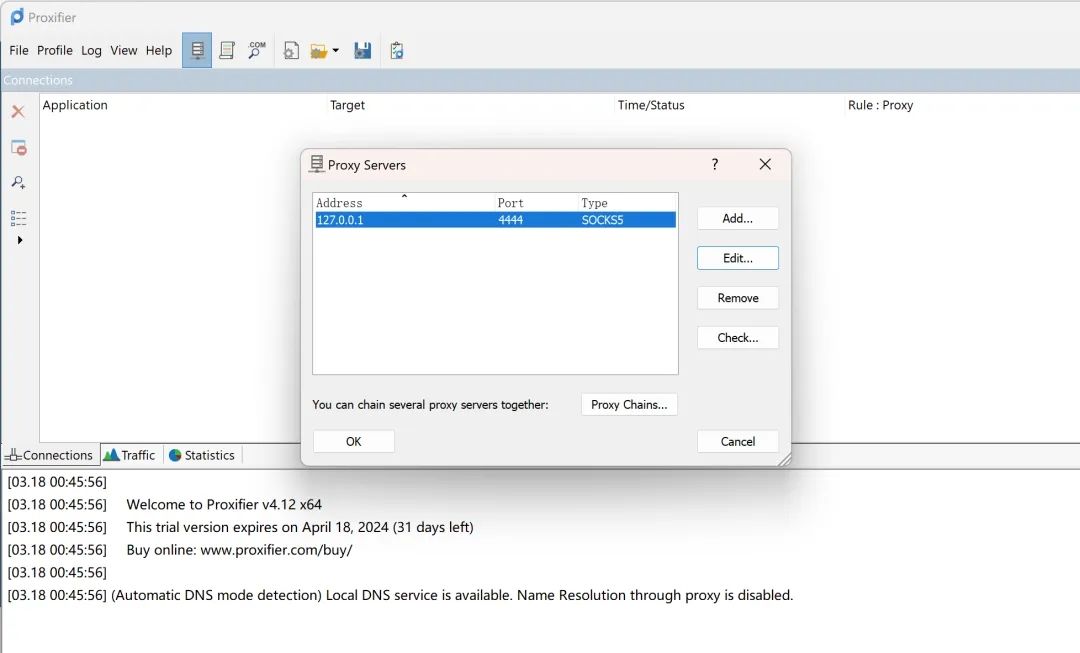Screen dimensions: 1080x653
Task: Click the Welcome to Proxifier v4.12 log line
Action: (224, 504)
